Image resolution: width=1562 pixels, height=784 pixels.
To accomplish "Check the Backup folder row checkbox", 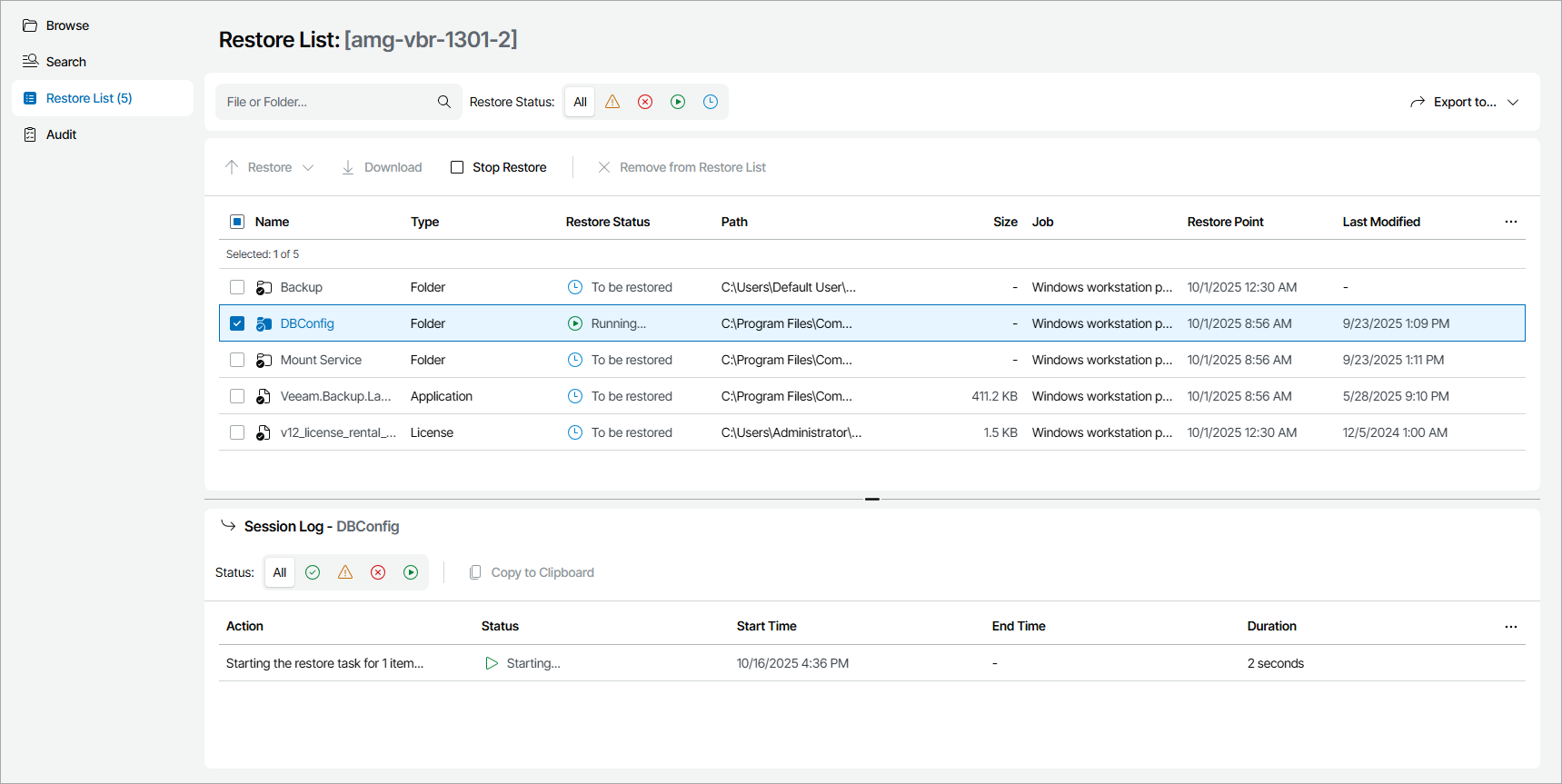I will pos(237,287).
